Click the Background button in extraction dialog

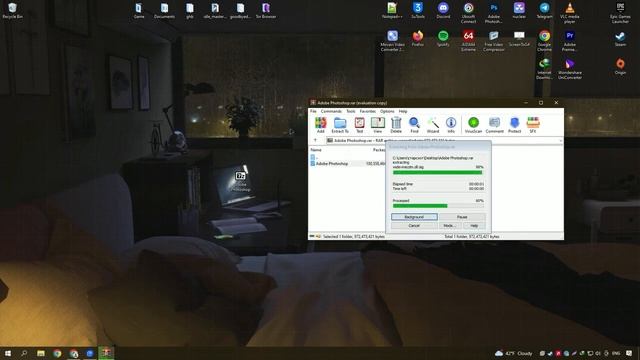[x=414, y=217]
